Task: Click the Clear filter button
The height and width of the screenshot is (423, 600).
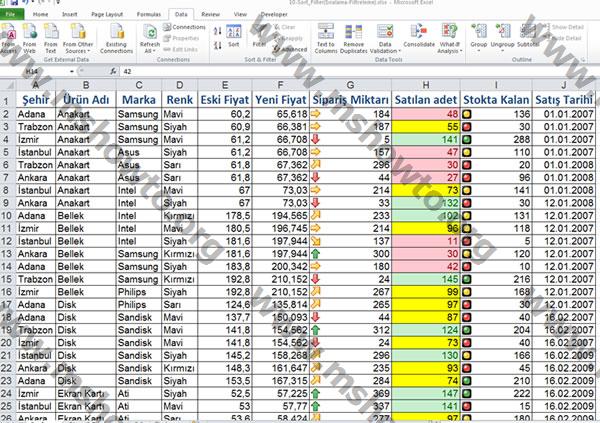Action: click(284, 27)
